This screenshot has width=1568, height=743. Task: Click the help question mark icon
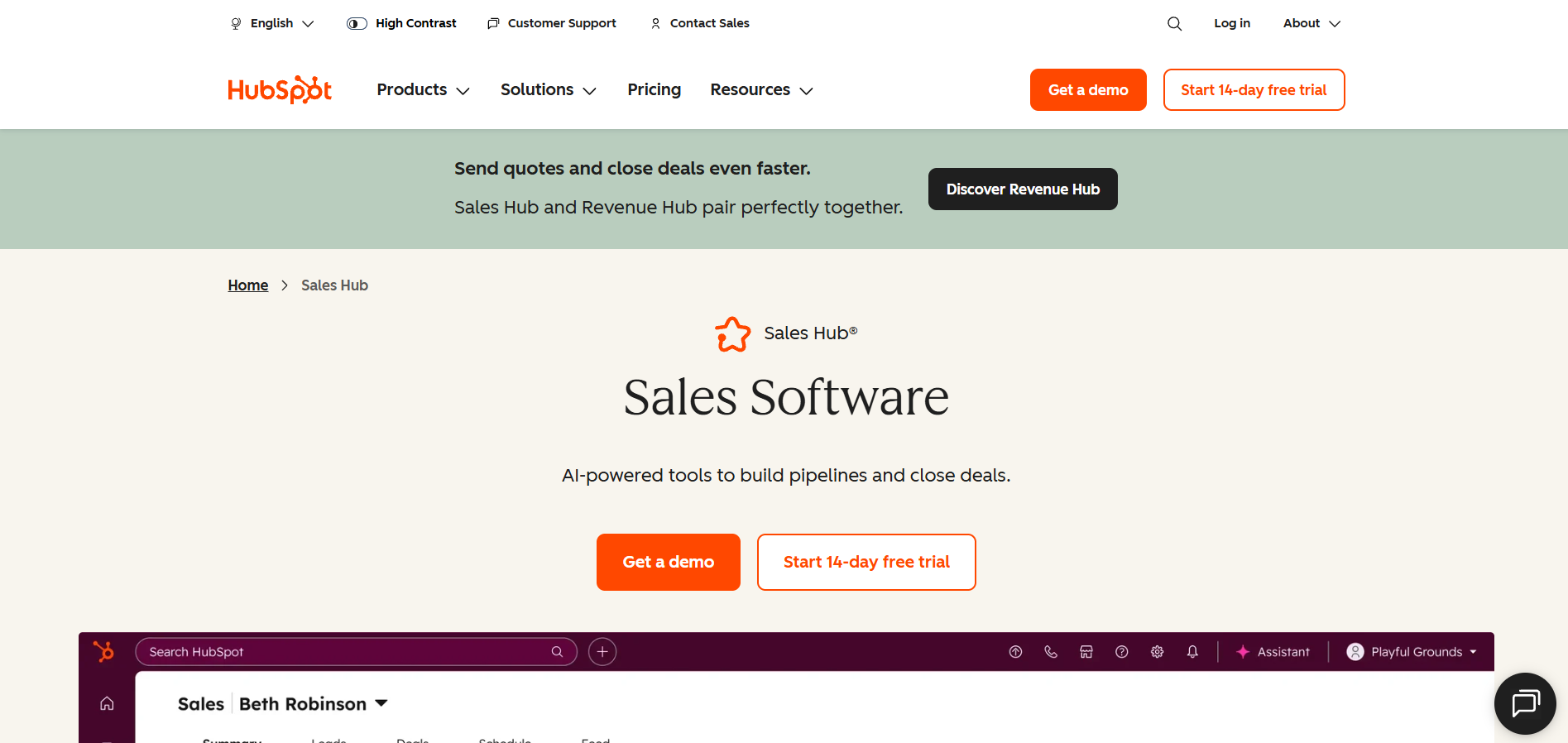[1122, 652]
